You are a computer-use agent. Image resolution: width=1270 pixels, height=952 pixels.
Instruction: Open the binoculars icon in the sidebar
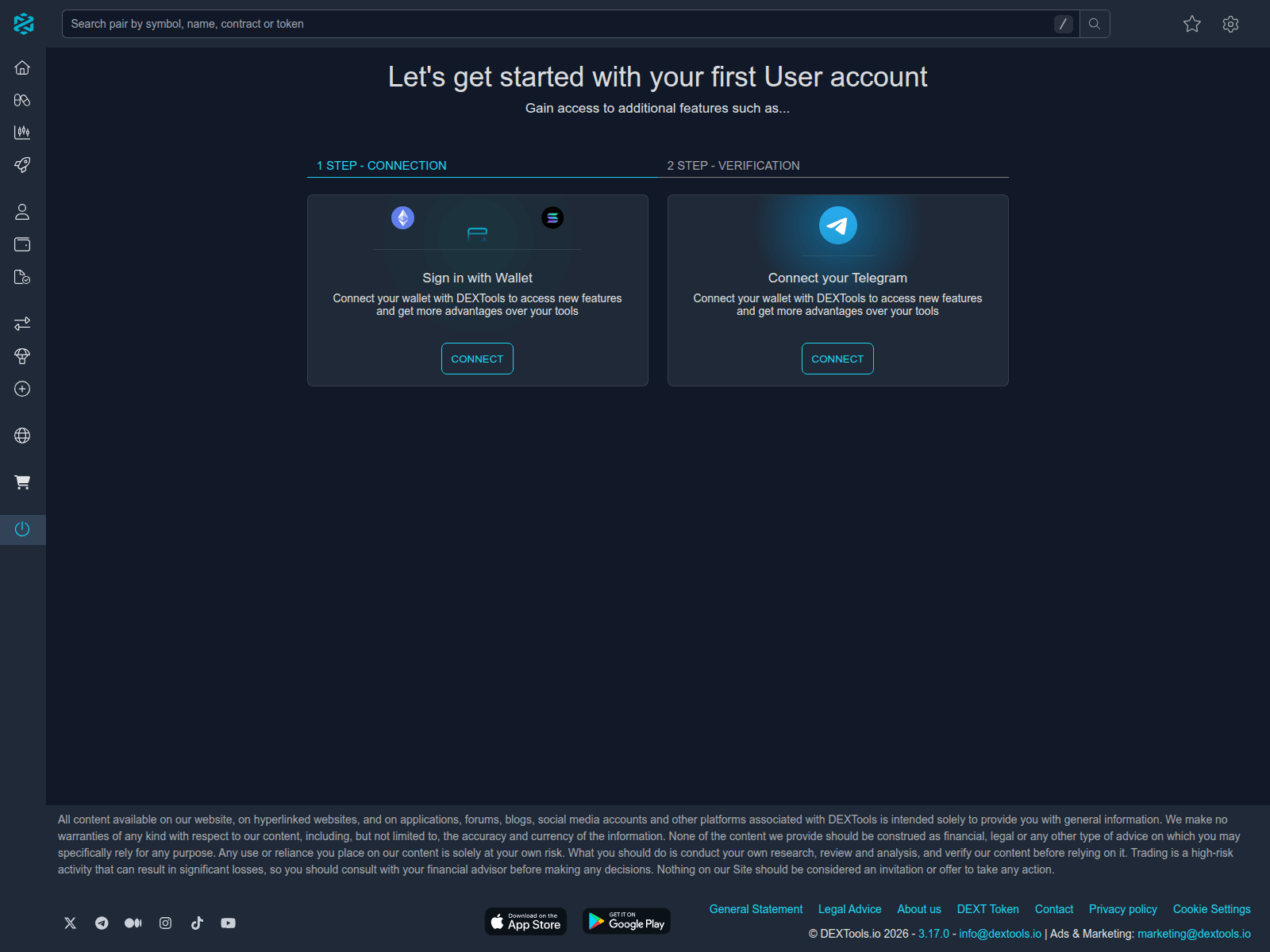pyautogui.click(x=22, y=100)
